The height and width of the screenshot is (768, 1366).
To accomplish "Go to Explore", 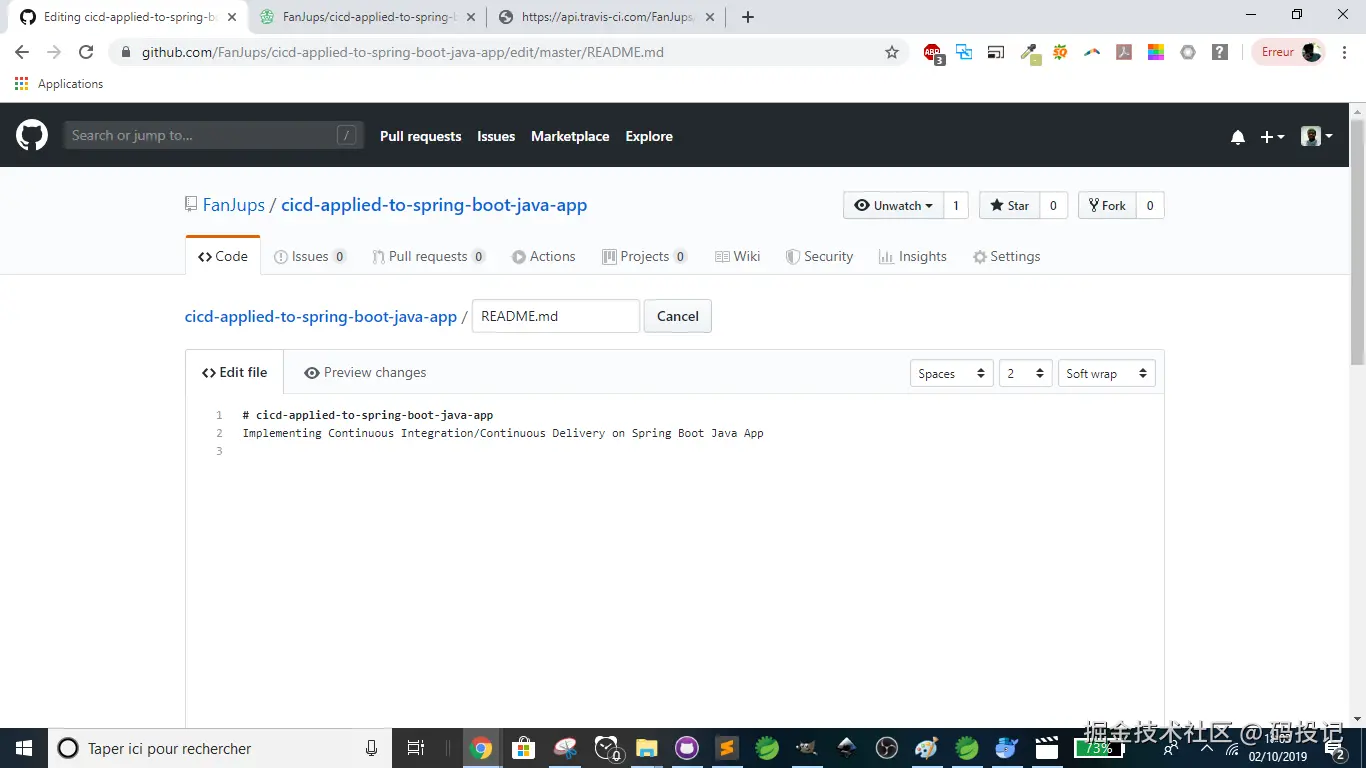I will coord(649,137).
